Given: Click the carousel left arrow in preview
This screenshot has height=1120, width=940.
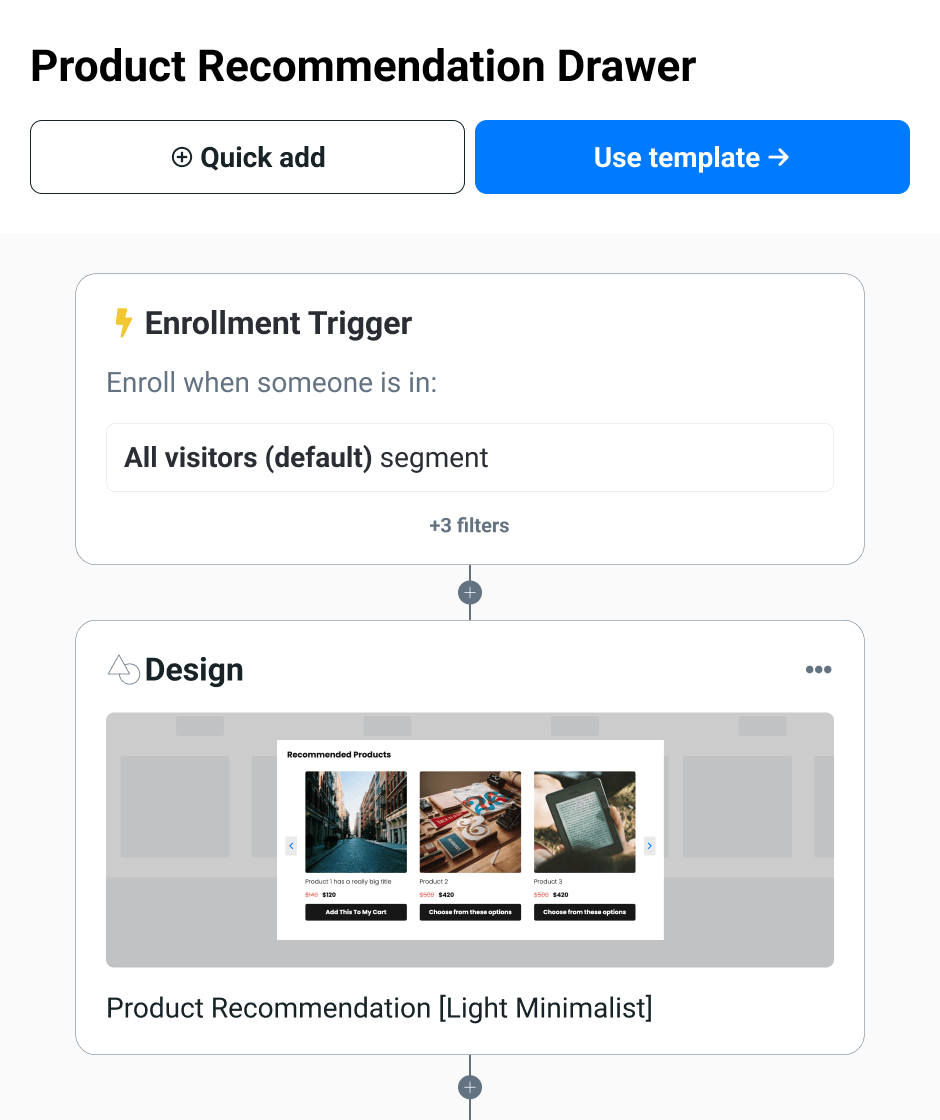Looking at the screenshot, I should (291, 846).
